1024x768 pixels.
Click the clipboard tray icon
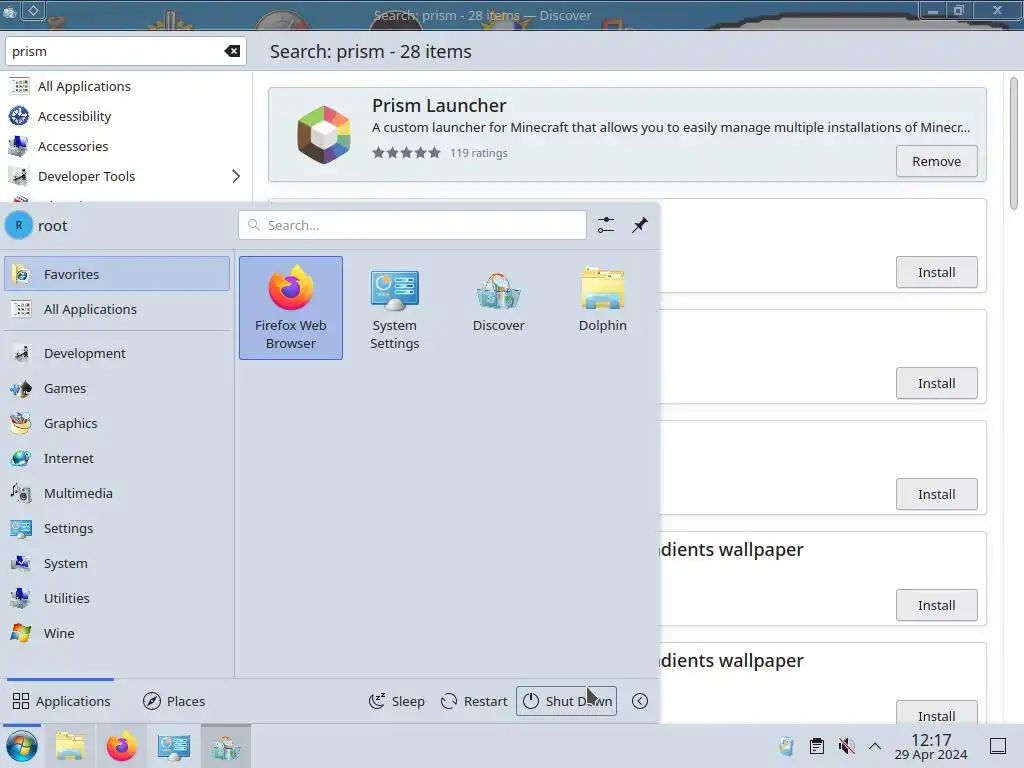point(817,746)
